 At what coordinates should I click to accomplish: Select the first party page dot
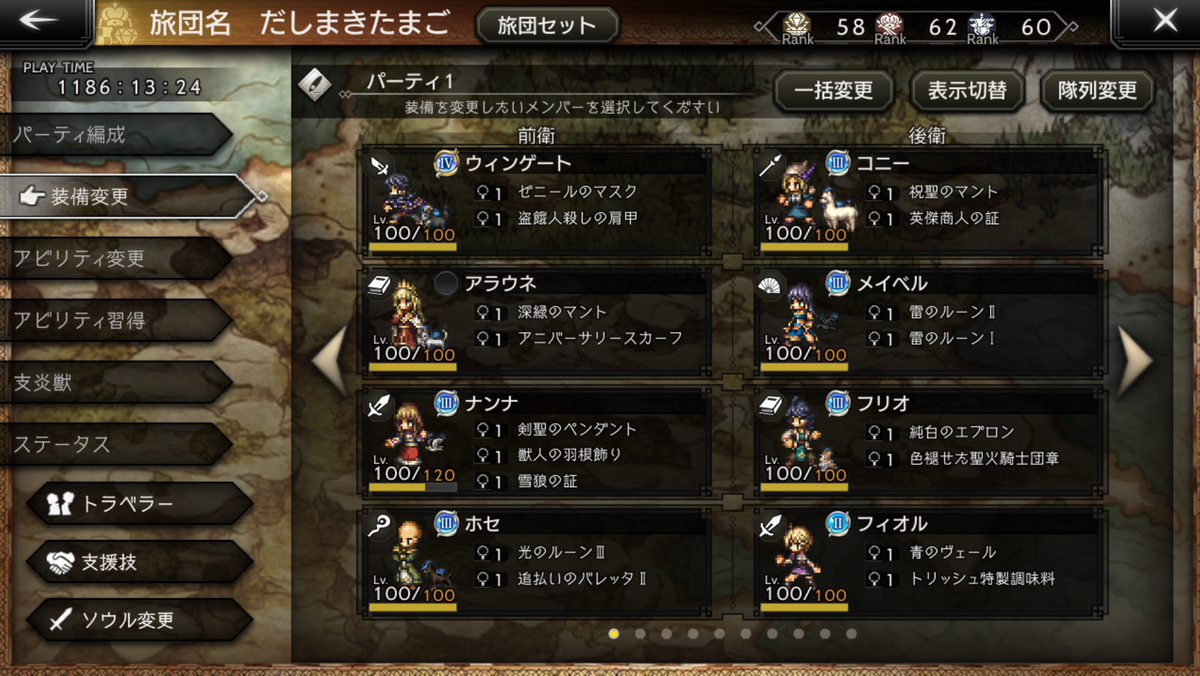pyautogui.click(x=614, y=633)
